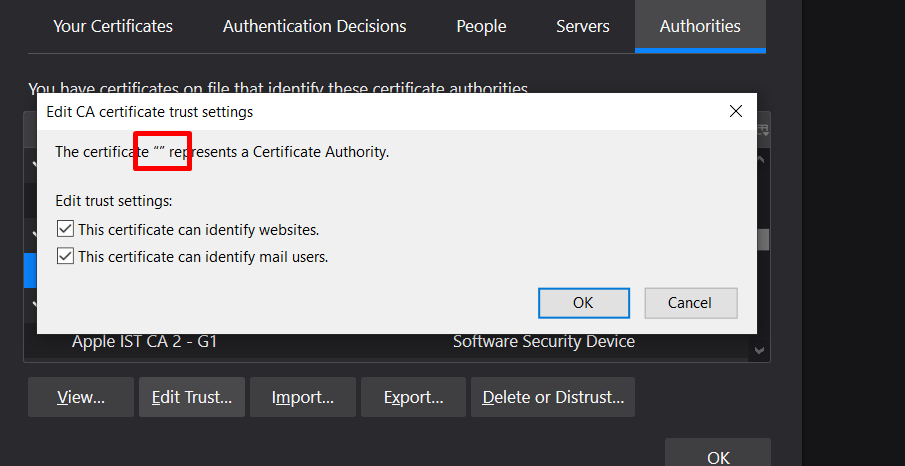Switch to the Your Certificates tab
Screen dimensions: 905x466
(113, 26)
